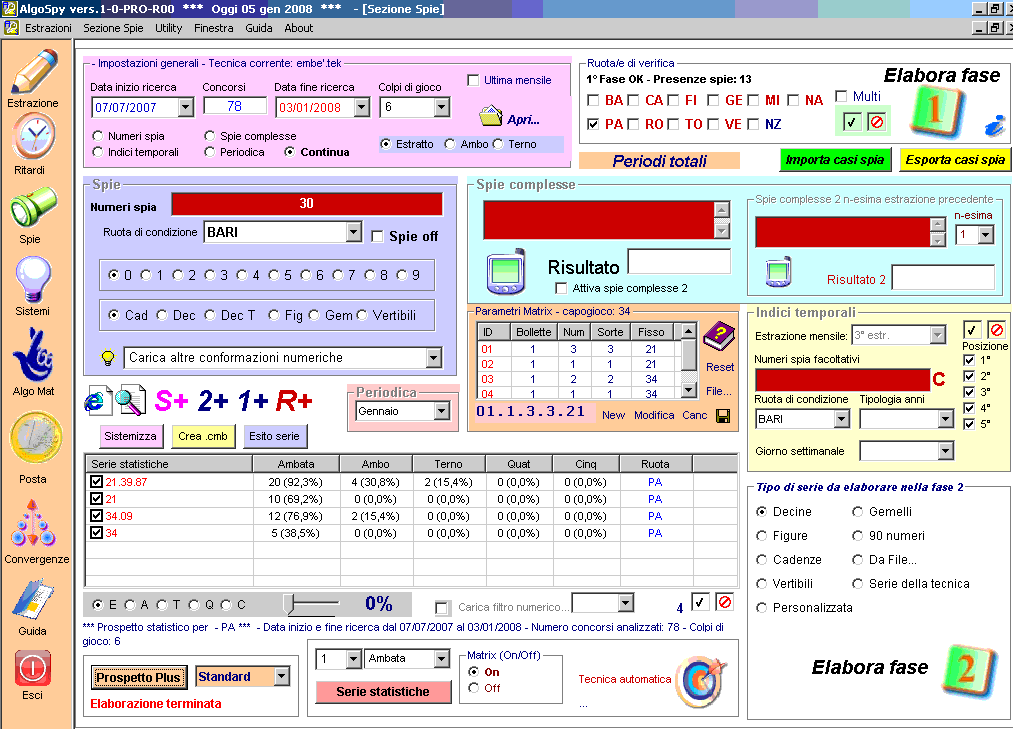Select the Numeri spia radio button
The height and width of the screenshot is (729, 1013).
98,136
